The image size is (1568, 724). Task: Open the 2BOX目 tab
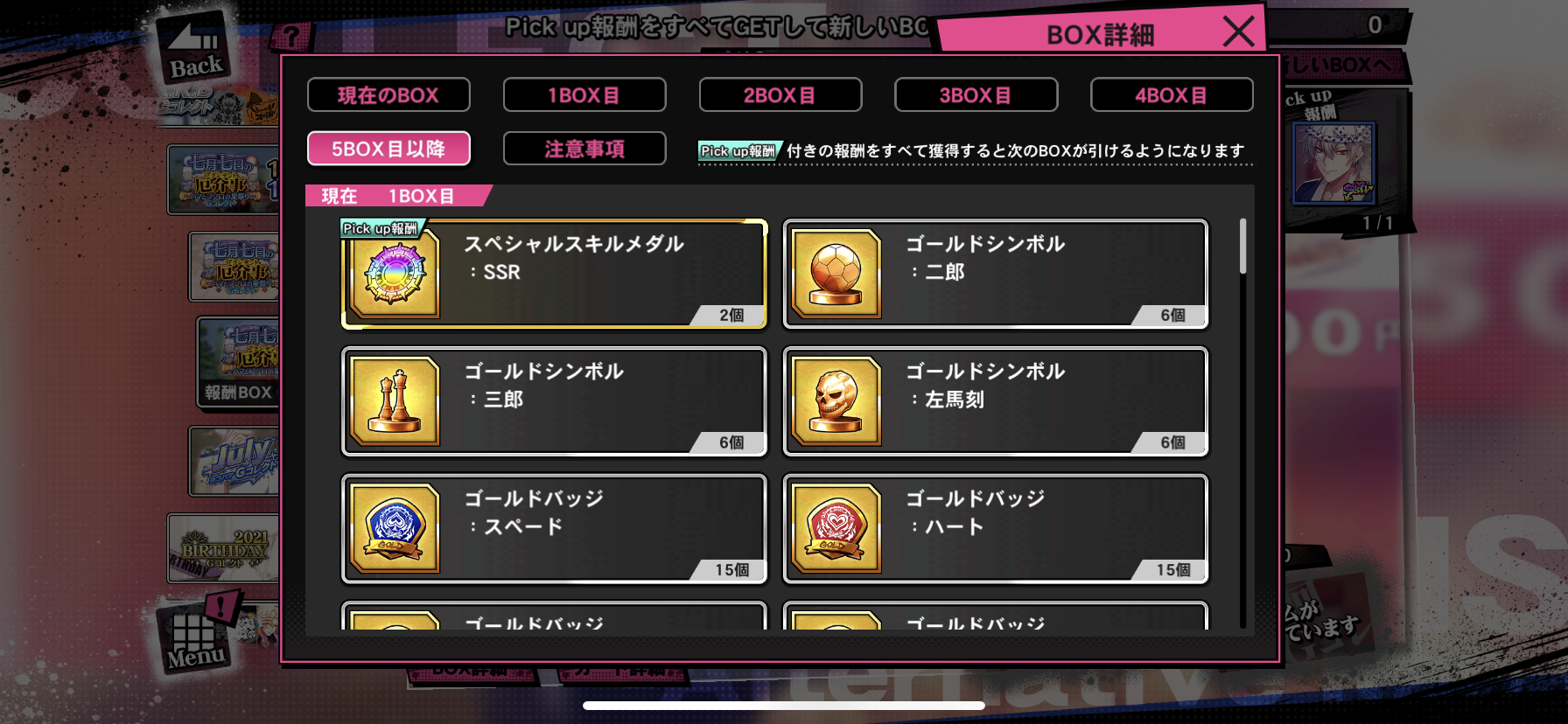pos(780,95)
